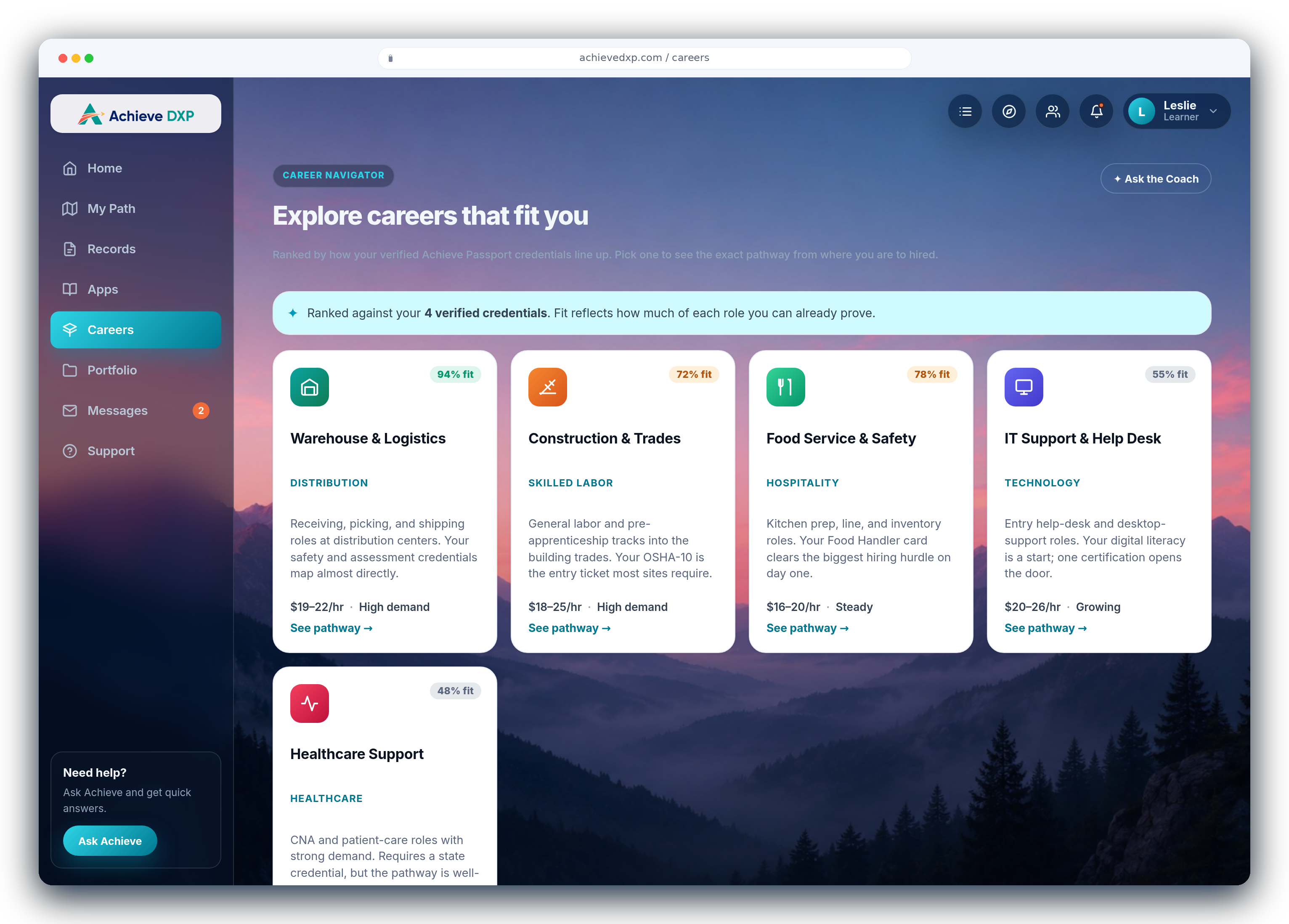Viewport: 1289px width, 924px height.
Task: Click the SKILLED LABOR category label
Action: (570, 483)
